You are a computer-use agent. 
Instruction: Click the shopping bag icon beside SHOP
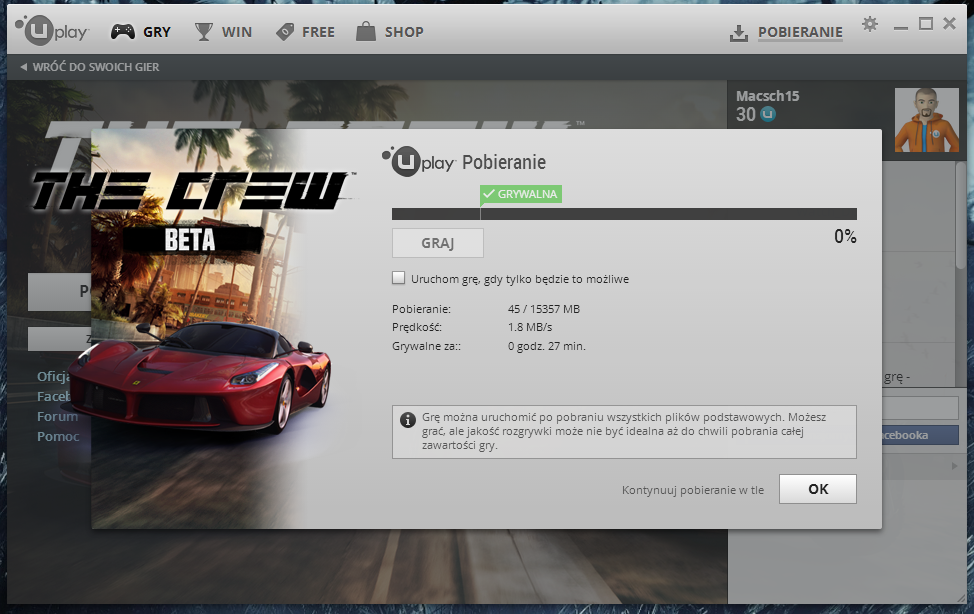point(366,31)
